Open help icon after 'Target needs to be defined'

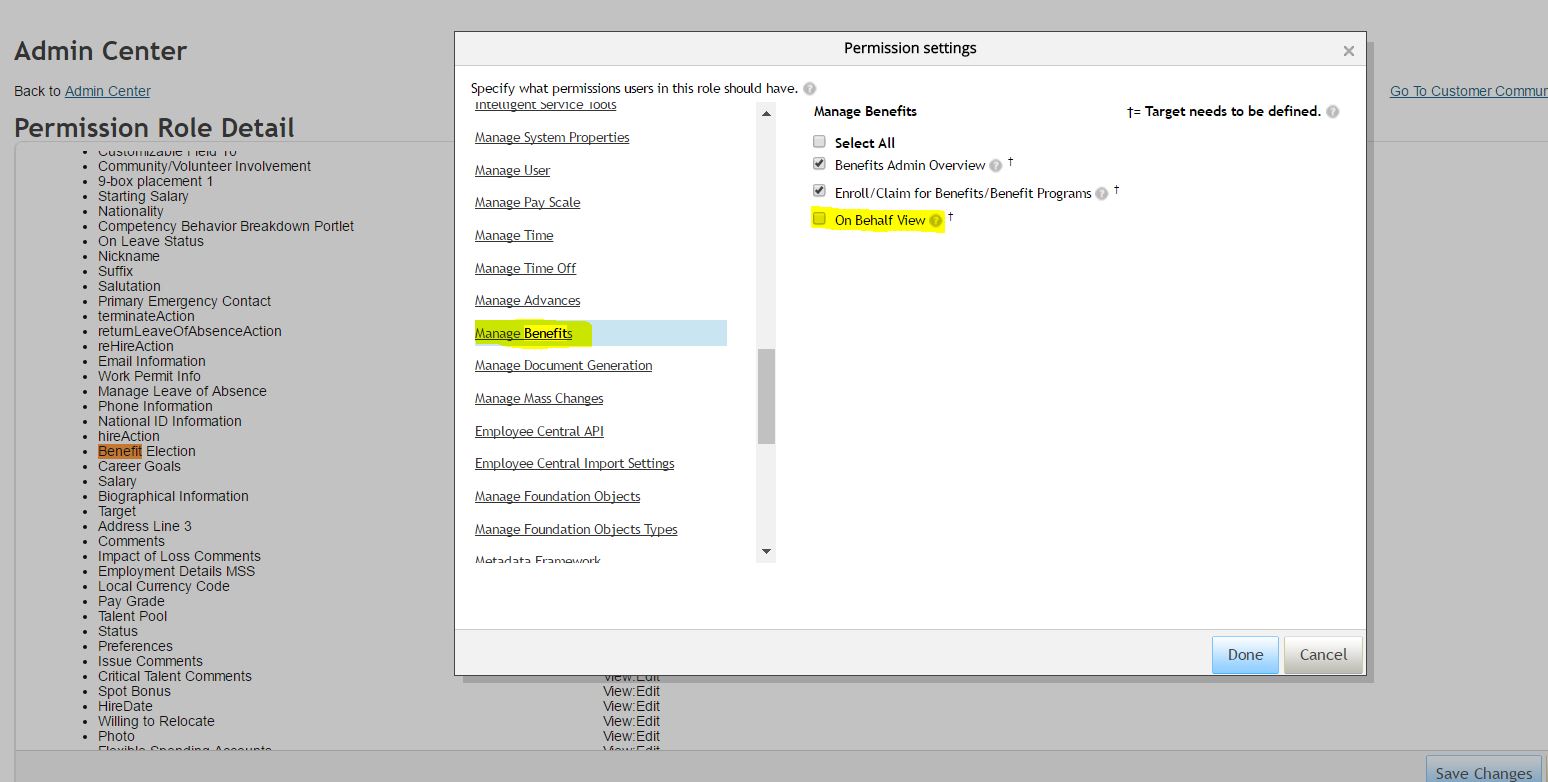pos(1333,112)
